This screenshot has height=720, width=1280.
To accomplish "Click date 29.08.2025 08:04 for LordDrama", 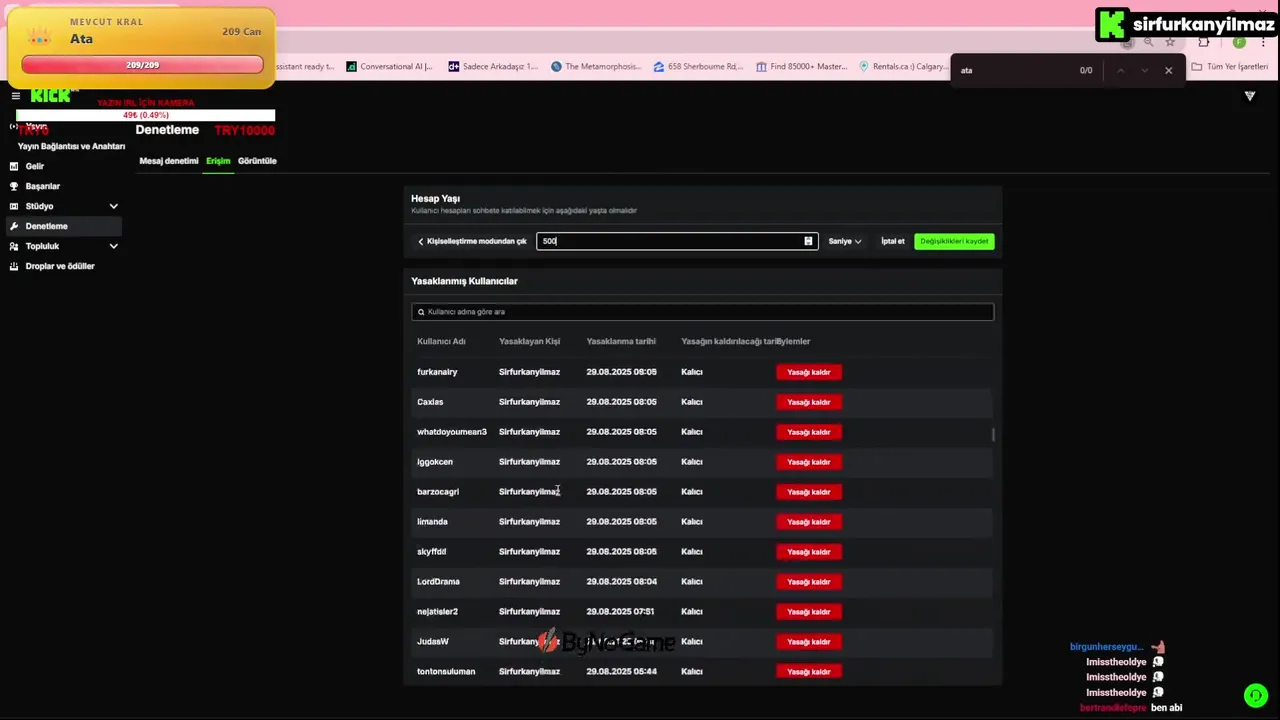I will (621, 582).
